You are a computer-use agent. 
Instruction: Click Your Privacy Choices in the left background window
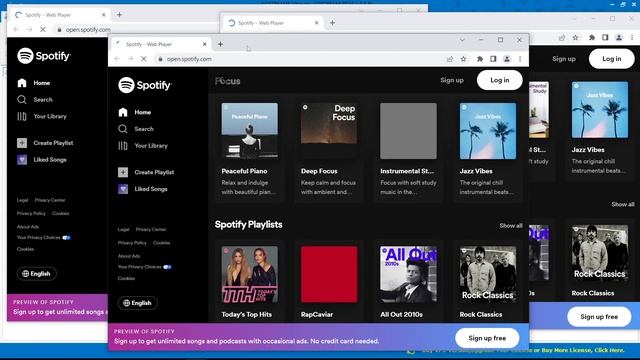tap(44, 238)
